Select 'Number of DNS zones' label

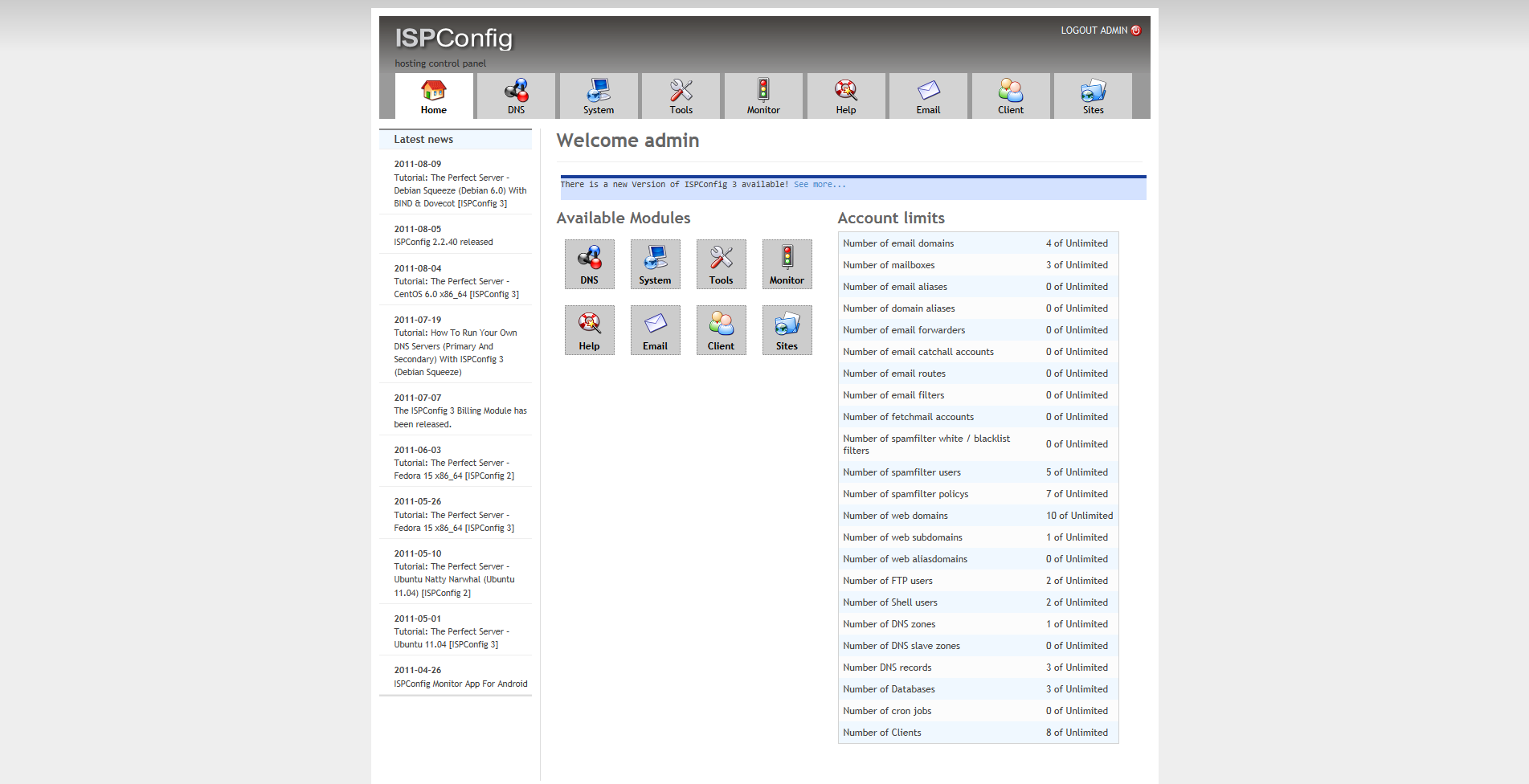[x=889, y=624]
